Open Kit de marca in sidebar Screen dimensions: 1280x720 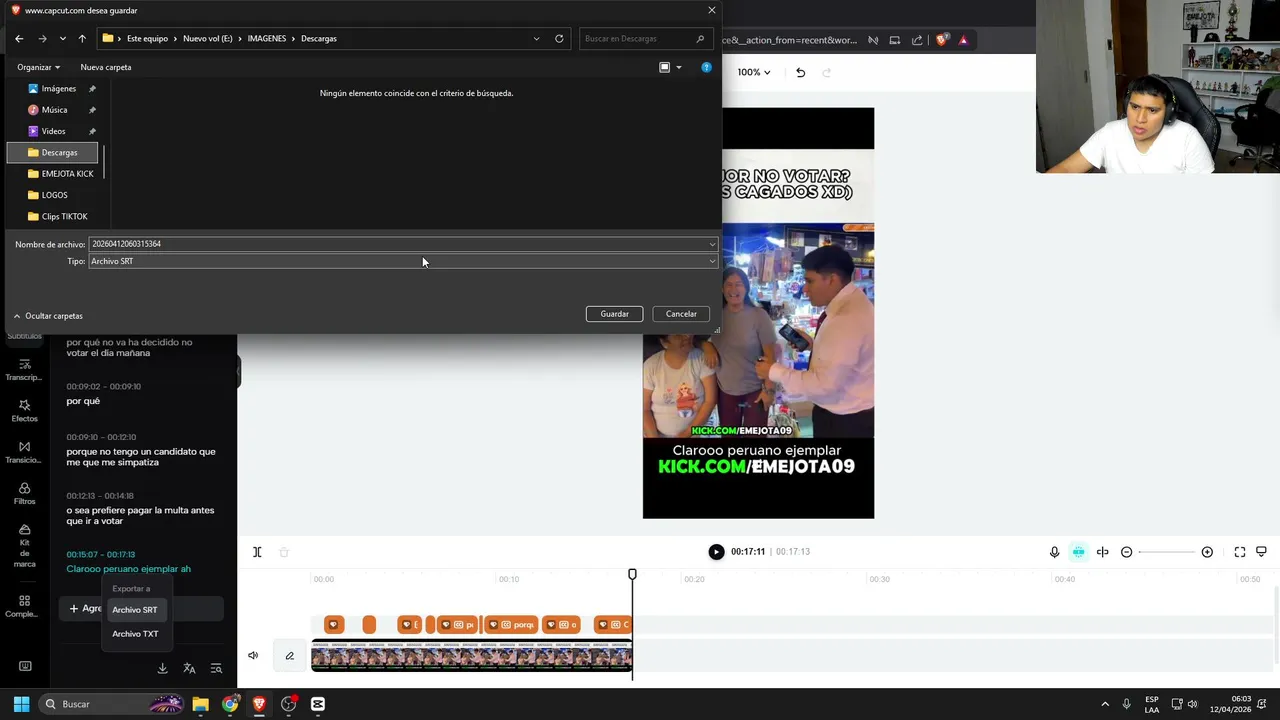25,546
